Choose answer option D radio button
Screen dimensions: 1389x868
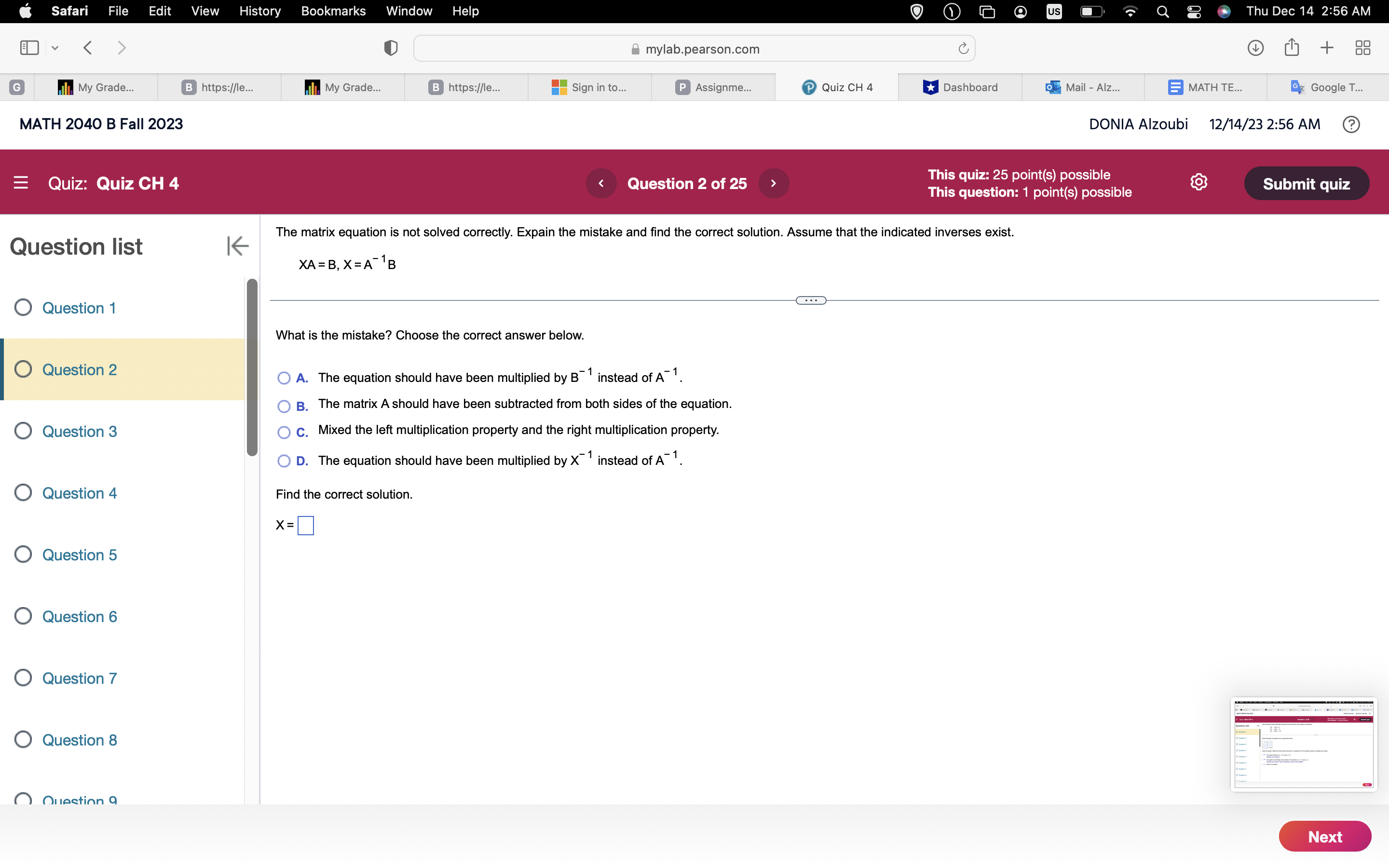pos(284,461)
